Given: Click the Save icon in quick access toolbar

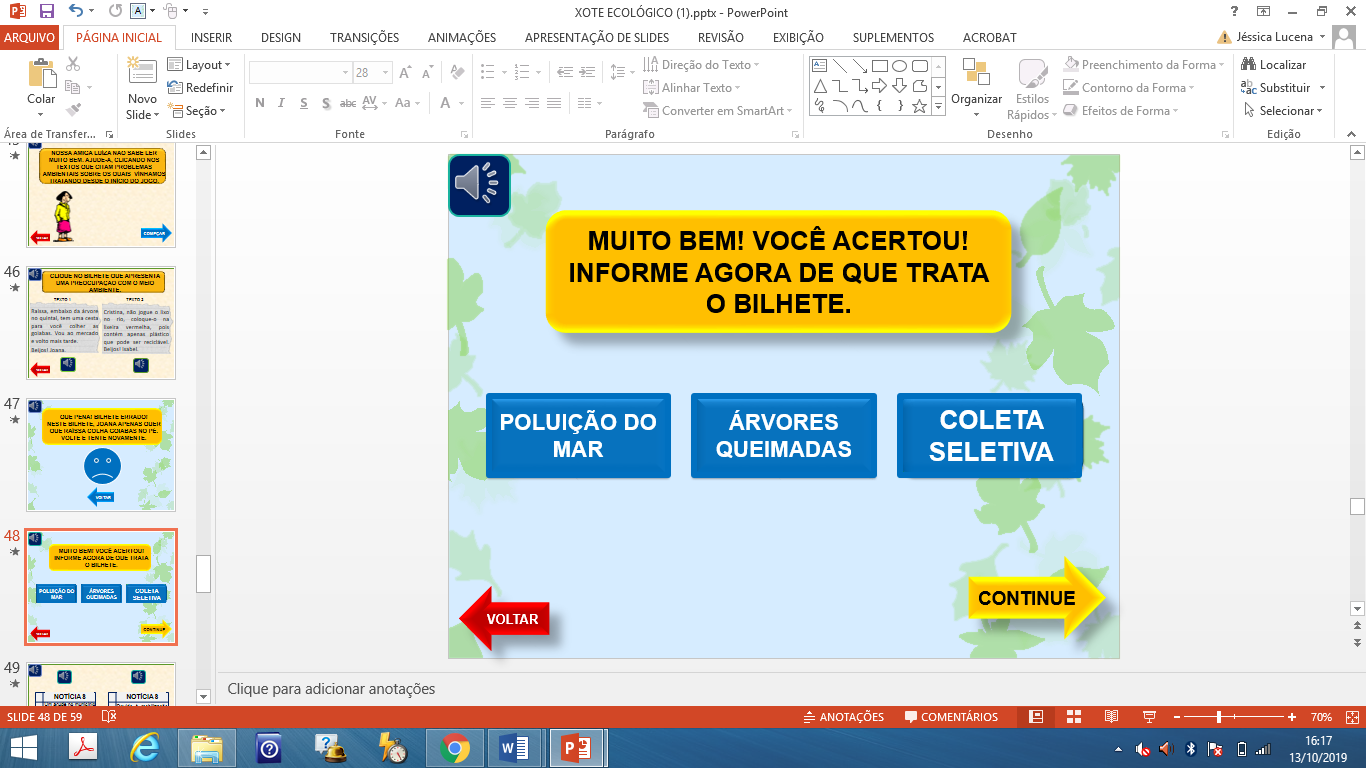Looking at the screenshot, I should (46, 12).
